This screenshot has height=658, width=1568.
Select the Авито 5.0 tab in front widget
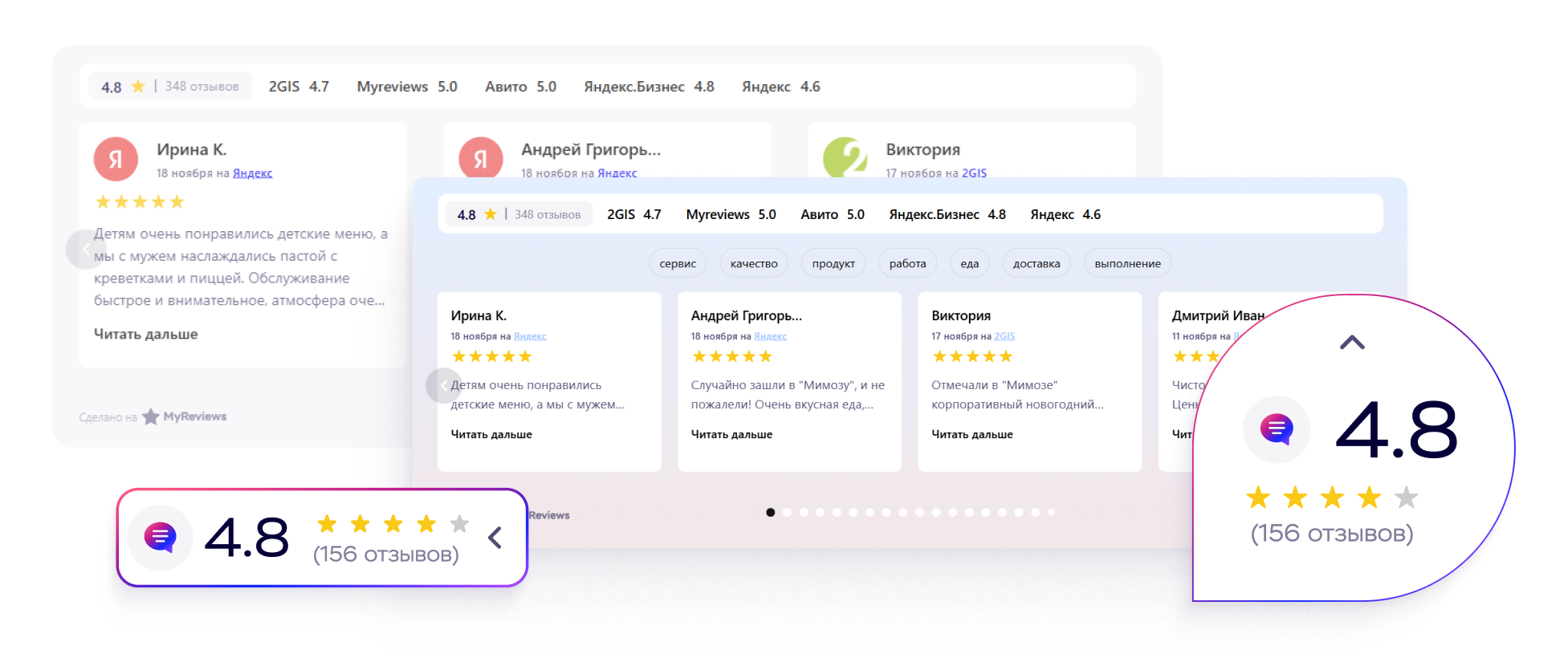833,215
